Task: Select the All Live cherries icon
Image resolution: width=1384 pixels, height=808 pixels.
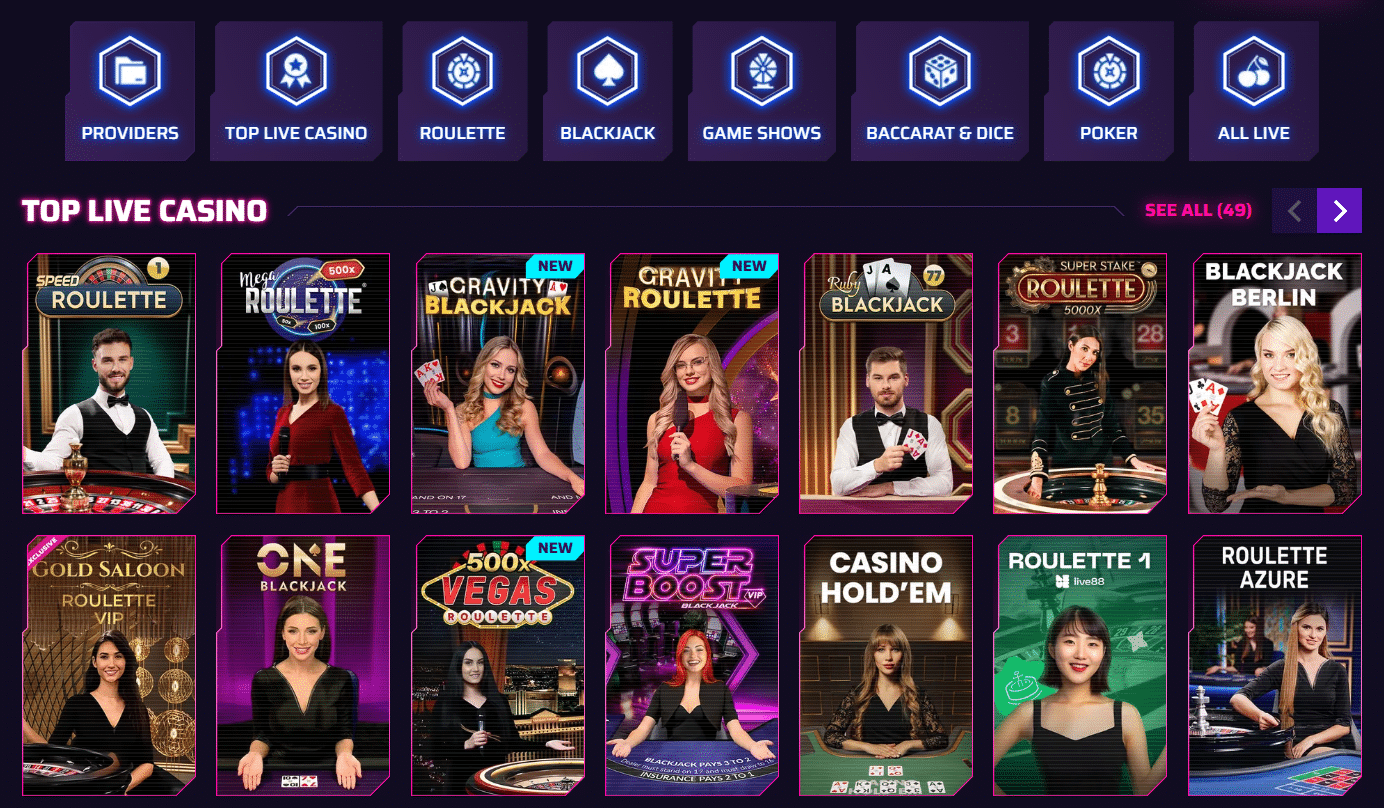Action: click(1254, 72)
